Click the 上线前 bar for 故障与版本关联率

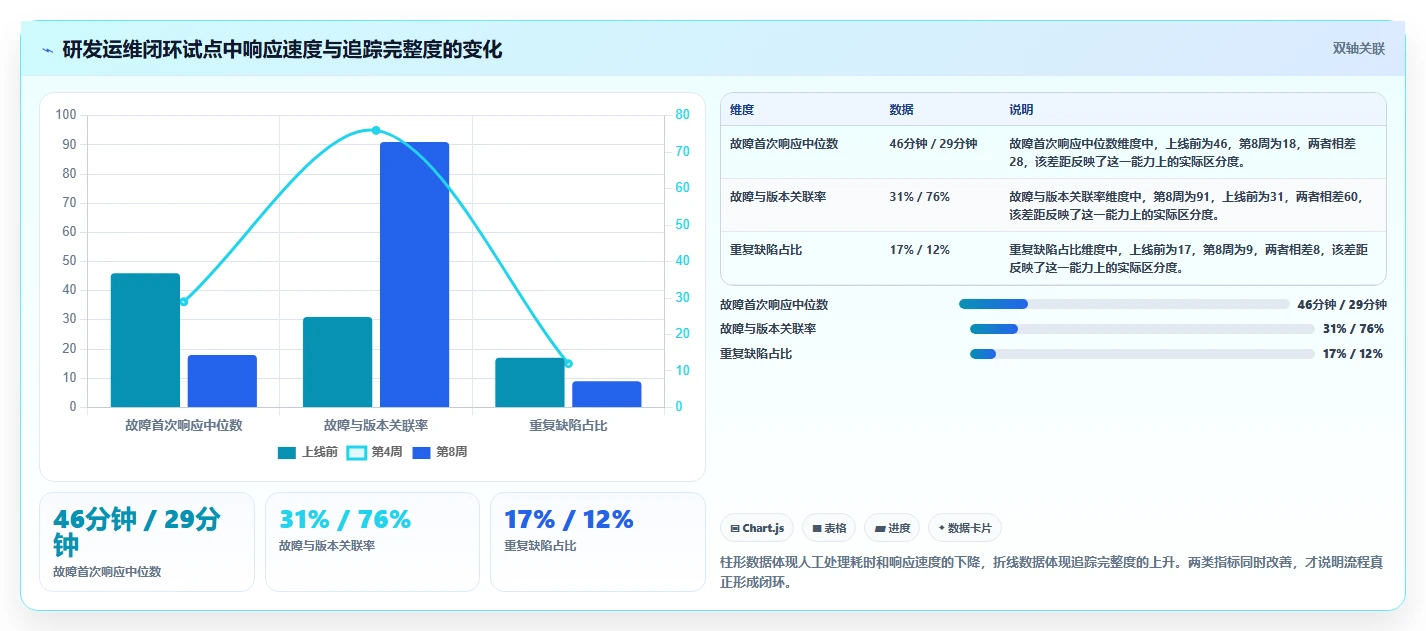coord(338,362)
